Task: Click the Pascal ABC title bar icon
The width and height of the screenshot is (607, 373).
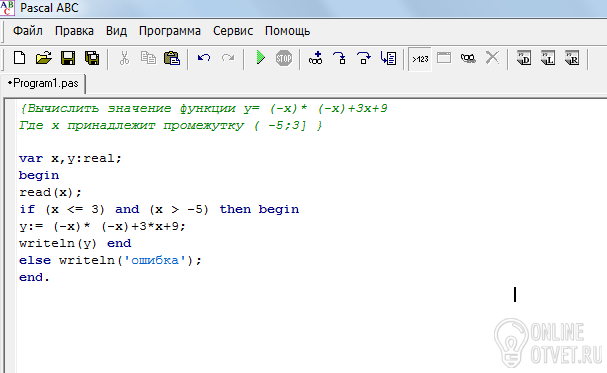Action: click(x=7, y=8)
